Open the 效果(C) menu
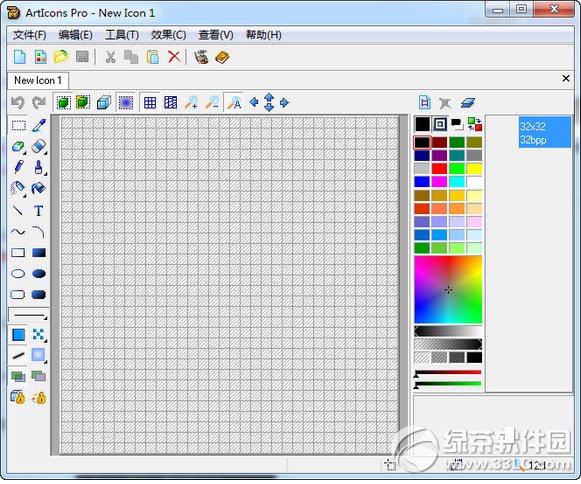The image size is (581, 484). coord(169,35)
